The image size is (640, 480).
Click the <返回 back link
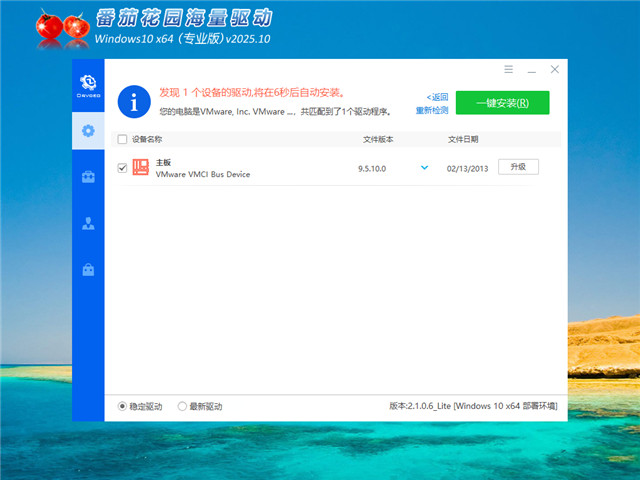(437, 97)
